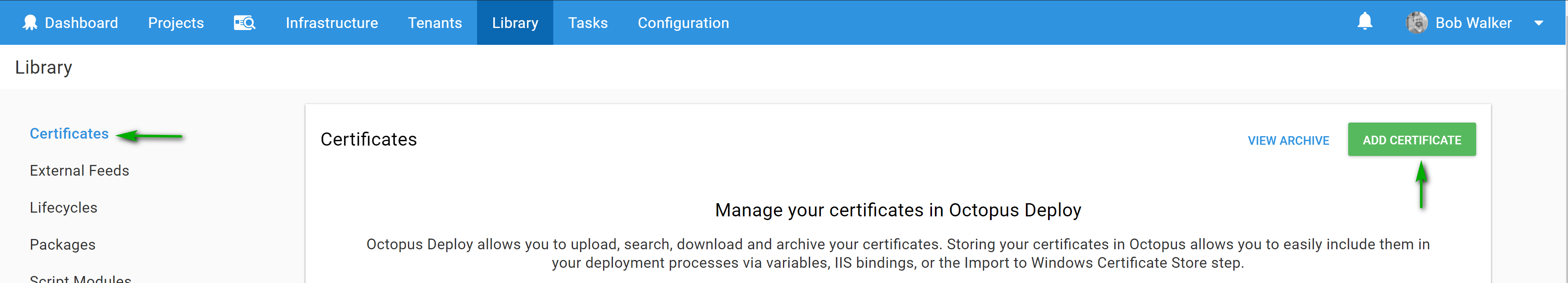Go to Configuration
This screenshot has width=1568, height=283.
pos(683,23)
